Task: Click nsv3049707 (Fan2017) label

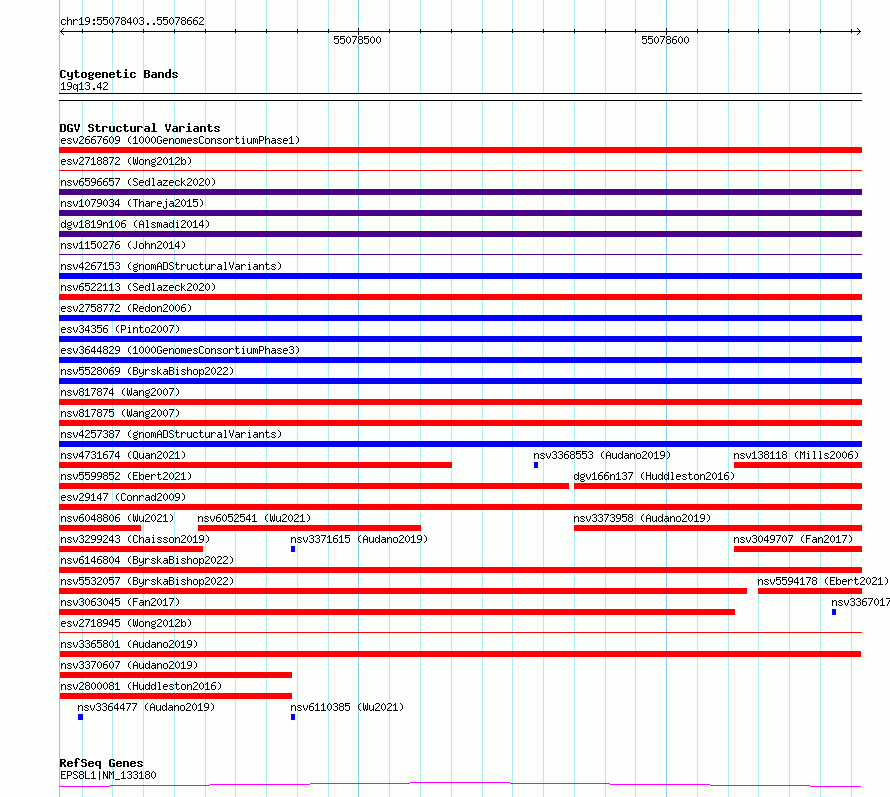Action: coord(793,539)
